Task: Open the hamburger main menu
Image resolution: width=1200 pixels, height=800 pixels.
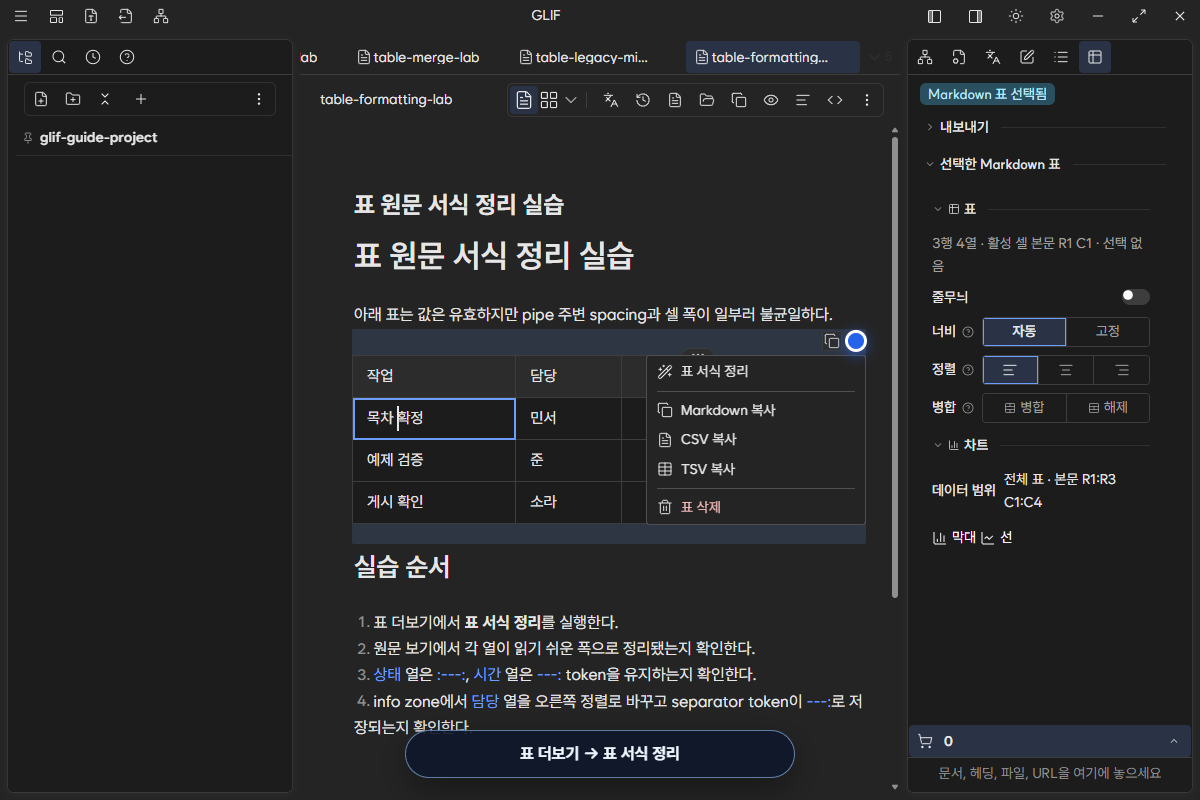Action: pos(21,16)
